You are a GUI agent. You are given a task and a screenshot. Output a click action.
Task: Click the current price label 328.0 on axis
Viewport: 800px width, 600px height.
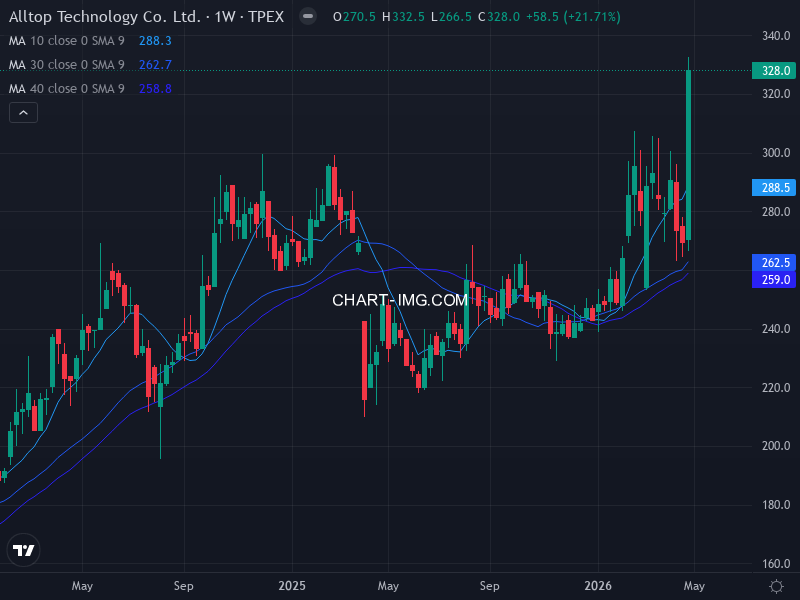click(774, 70)
